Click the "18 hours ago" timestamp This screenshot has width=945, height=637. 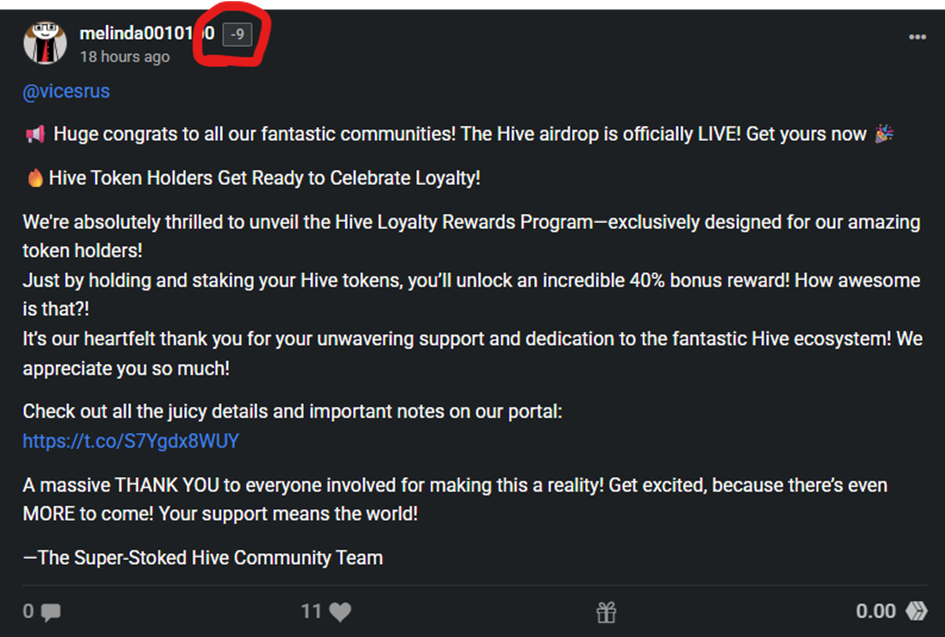(x=125, y=57)
